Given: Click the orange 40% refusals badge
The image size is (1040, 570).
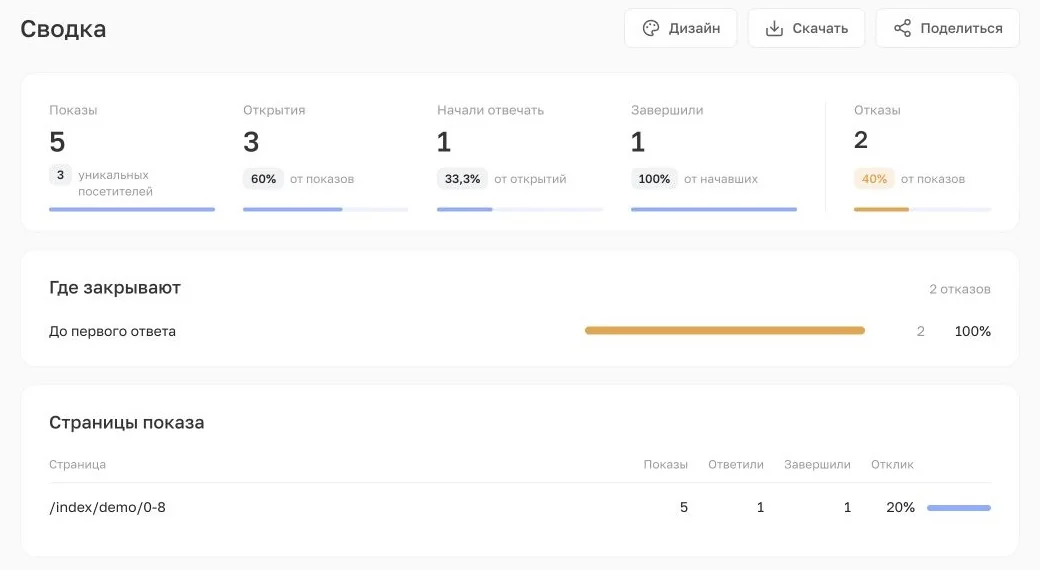Looking at the screenshot, I should [874, 179].
